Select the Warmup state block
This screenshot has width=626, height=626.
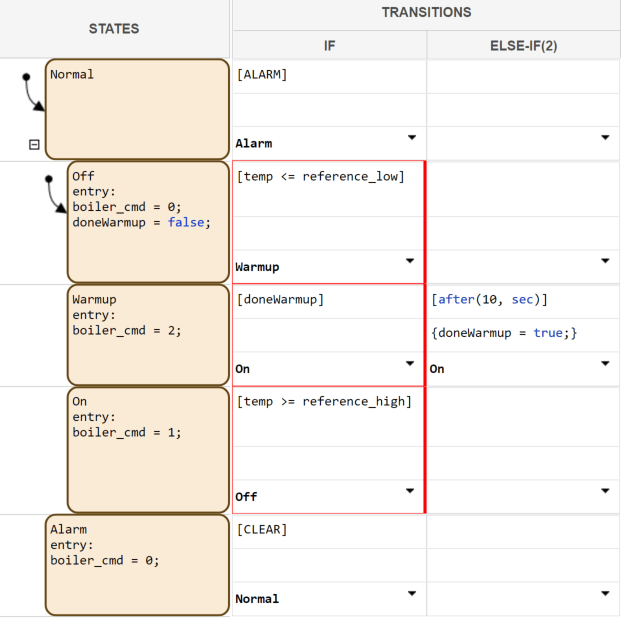[x=148, y=335]
